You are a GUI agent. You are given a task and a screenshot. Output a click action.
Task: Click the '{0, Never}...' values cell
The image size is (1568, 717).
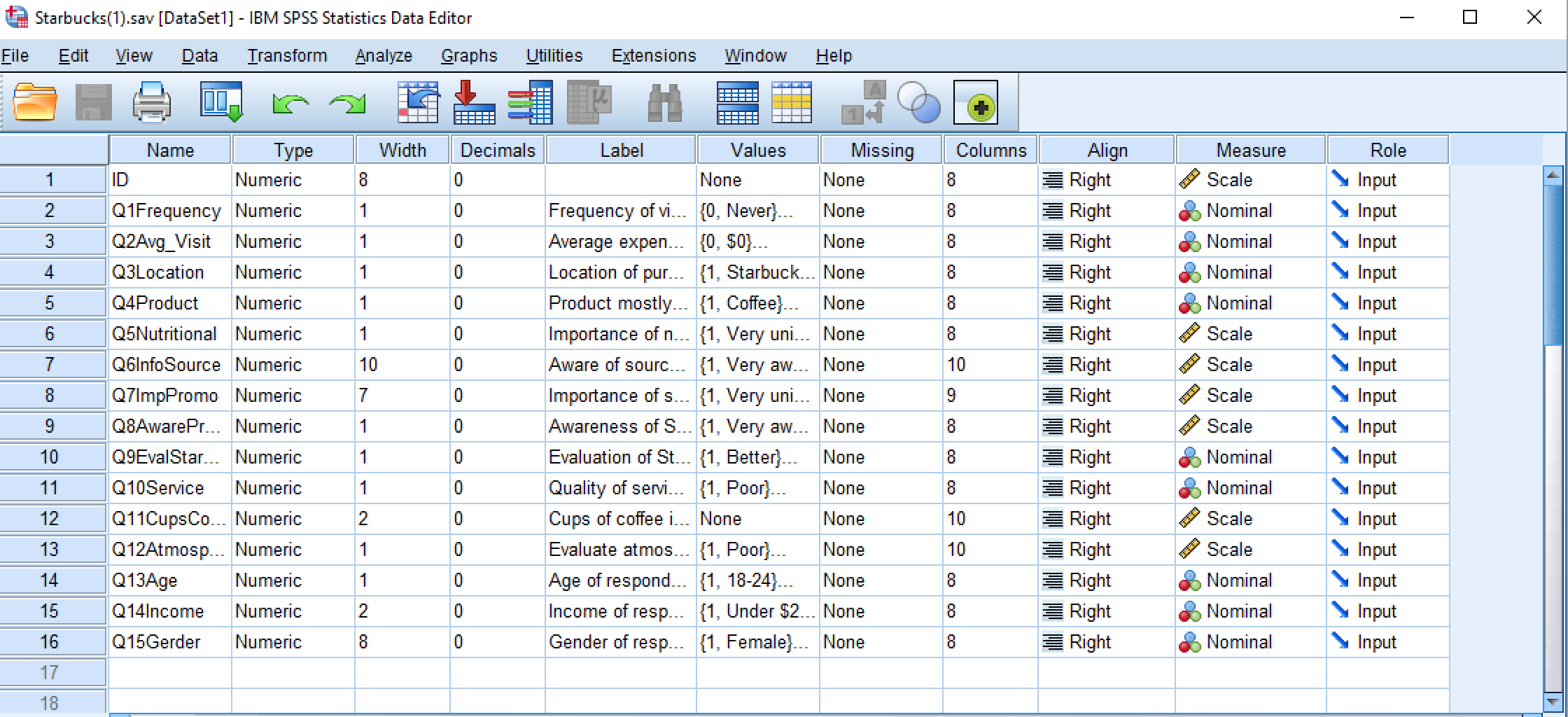tap(758, 211)
